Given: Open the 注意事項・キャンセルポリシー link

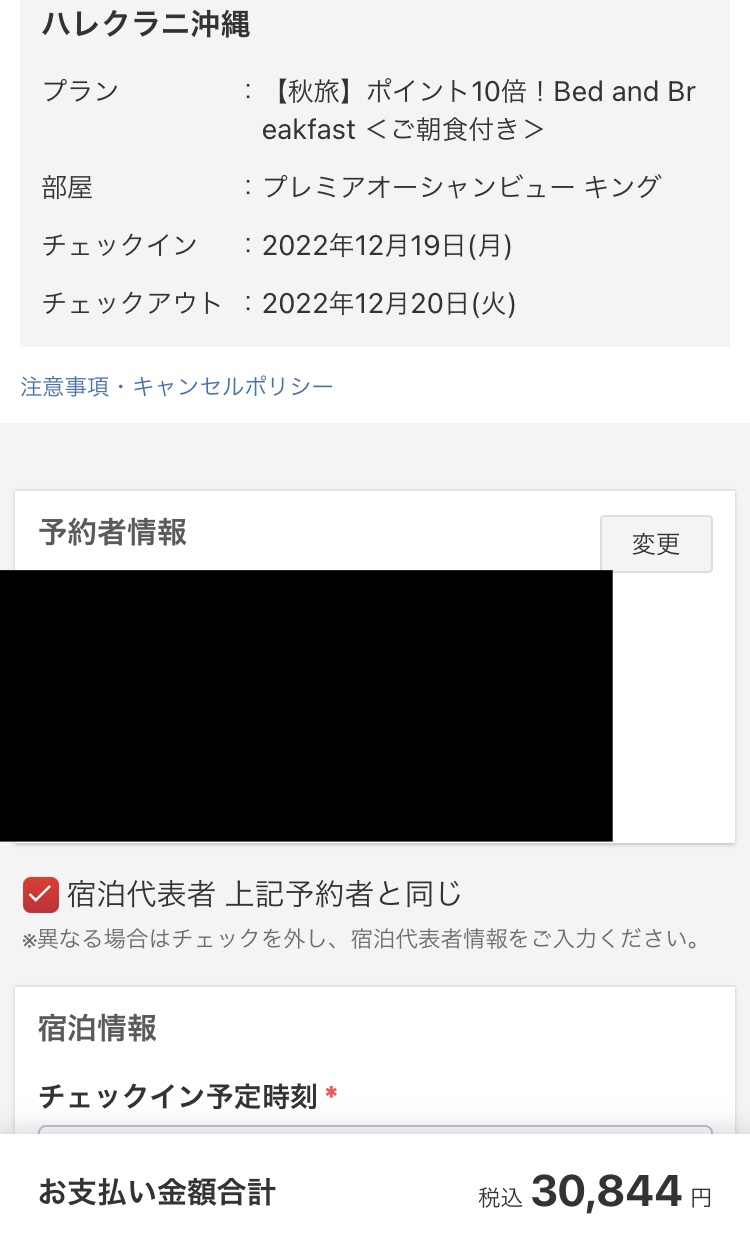Looking at the screenshot, I should [177, 387].
